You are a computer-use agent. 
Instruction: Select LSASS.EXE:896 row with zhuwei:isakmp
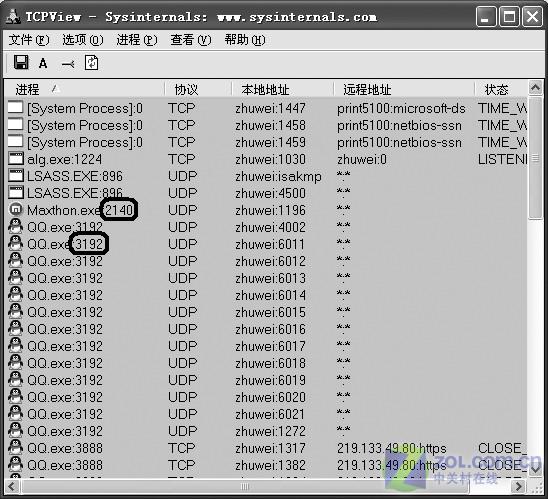point(266,176)
